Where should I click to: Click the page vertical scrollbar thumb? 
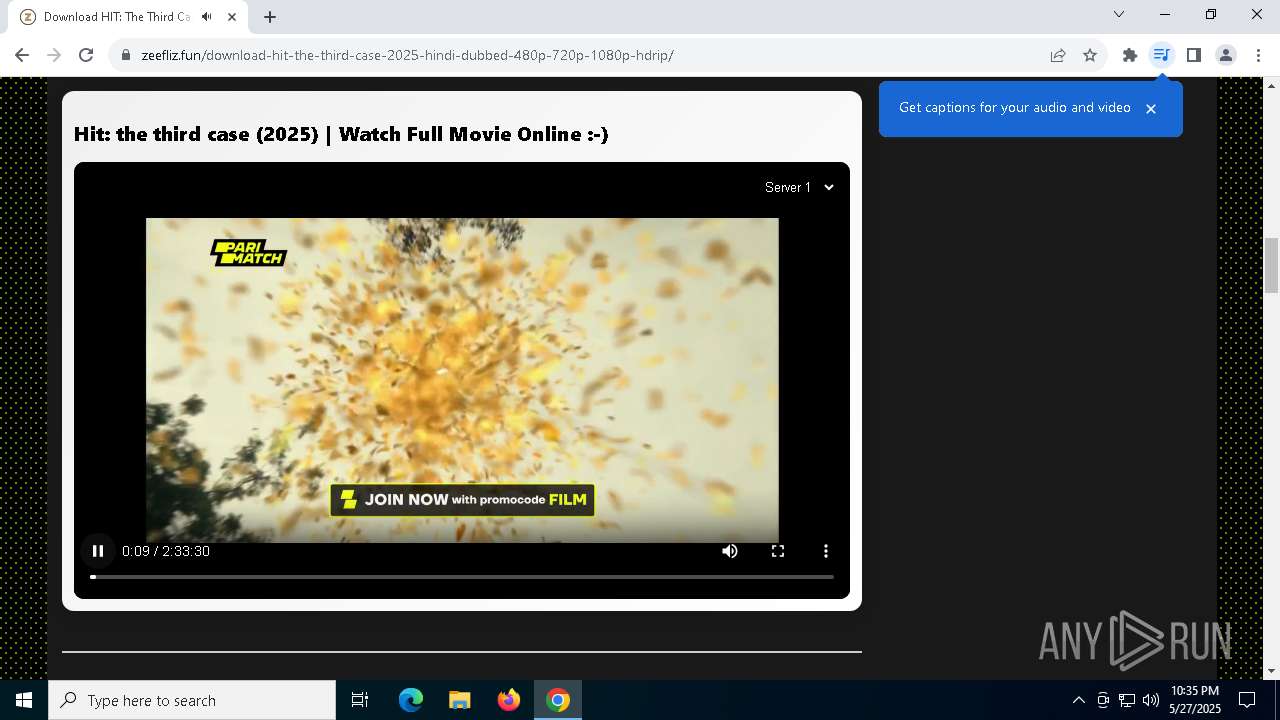(x=1271, y=264)
